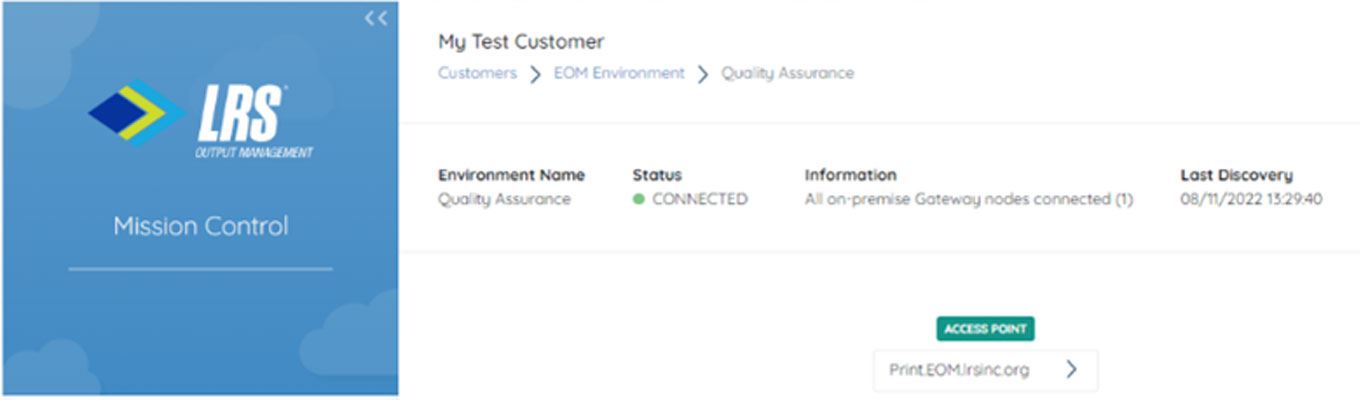This screenshot has width=1360, height=400.
Task: Select the Quality Assurance breadcrumb
Action: [x=788, y=73]
